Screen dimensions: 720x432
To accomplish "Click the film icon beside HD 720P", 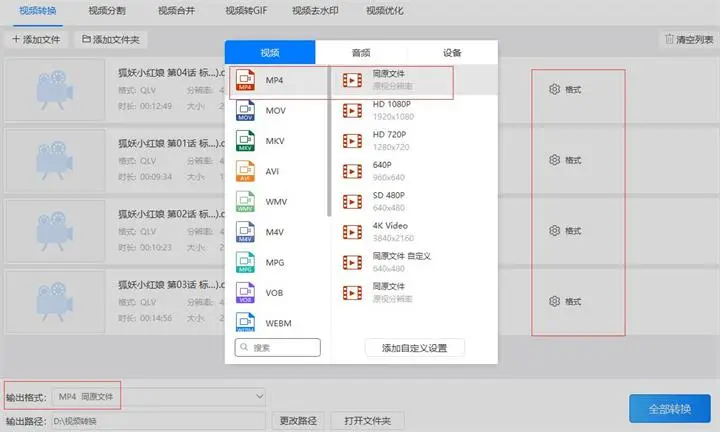I will click(352, 141).
